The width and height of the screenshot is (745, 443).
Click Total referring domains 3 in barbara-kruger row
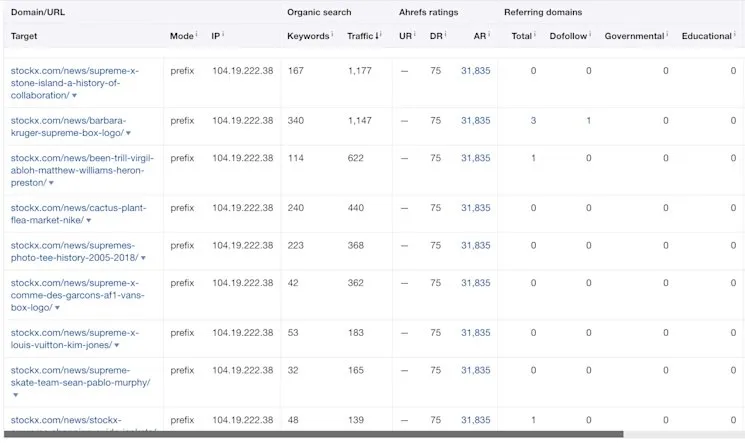[x=533, y=120]
